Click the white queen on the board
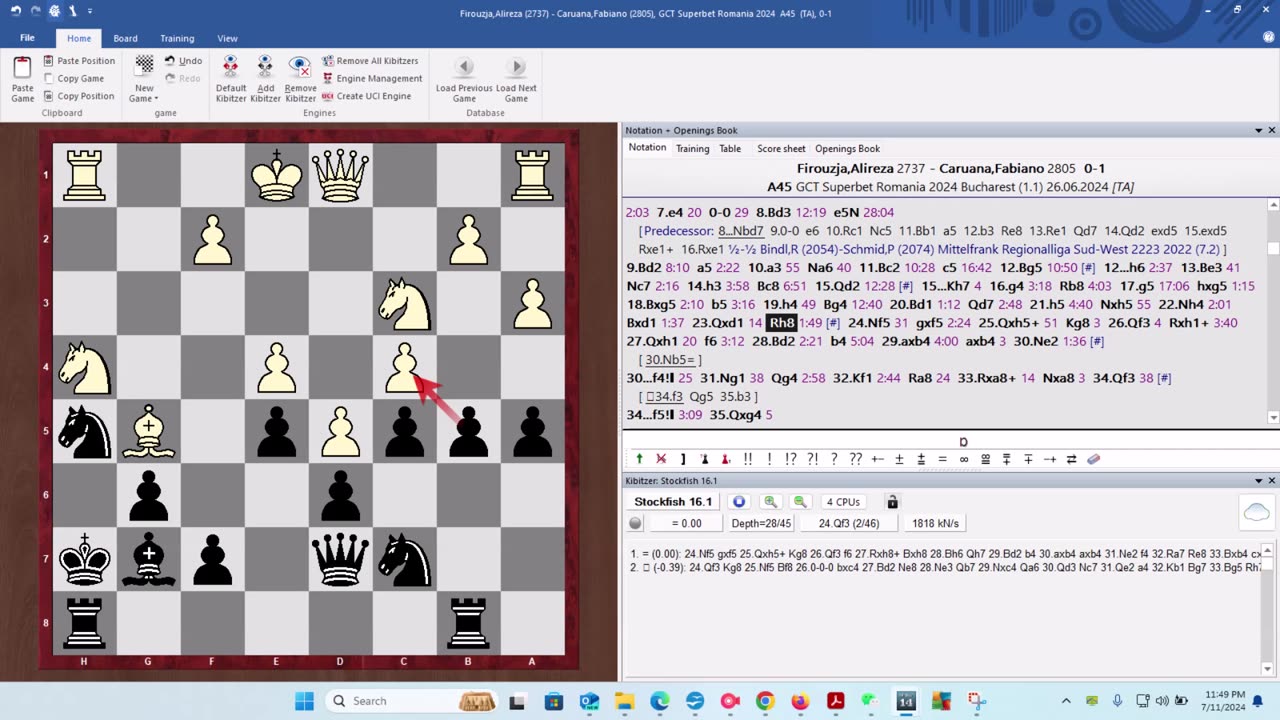Screen dimensions: 1280x720 pos(341,177)
